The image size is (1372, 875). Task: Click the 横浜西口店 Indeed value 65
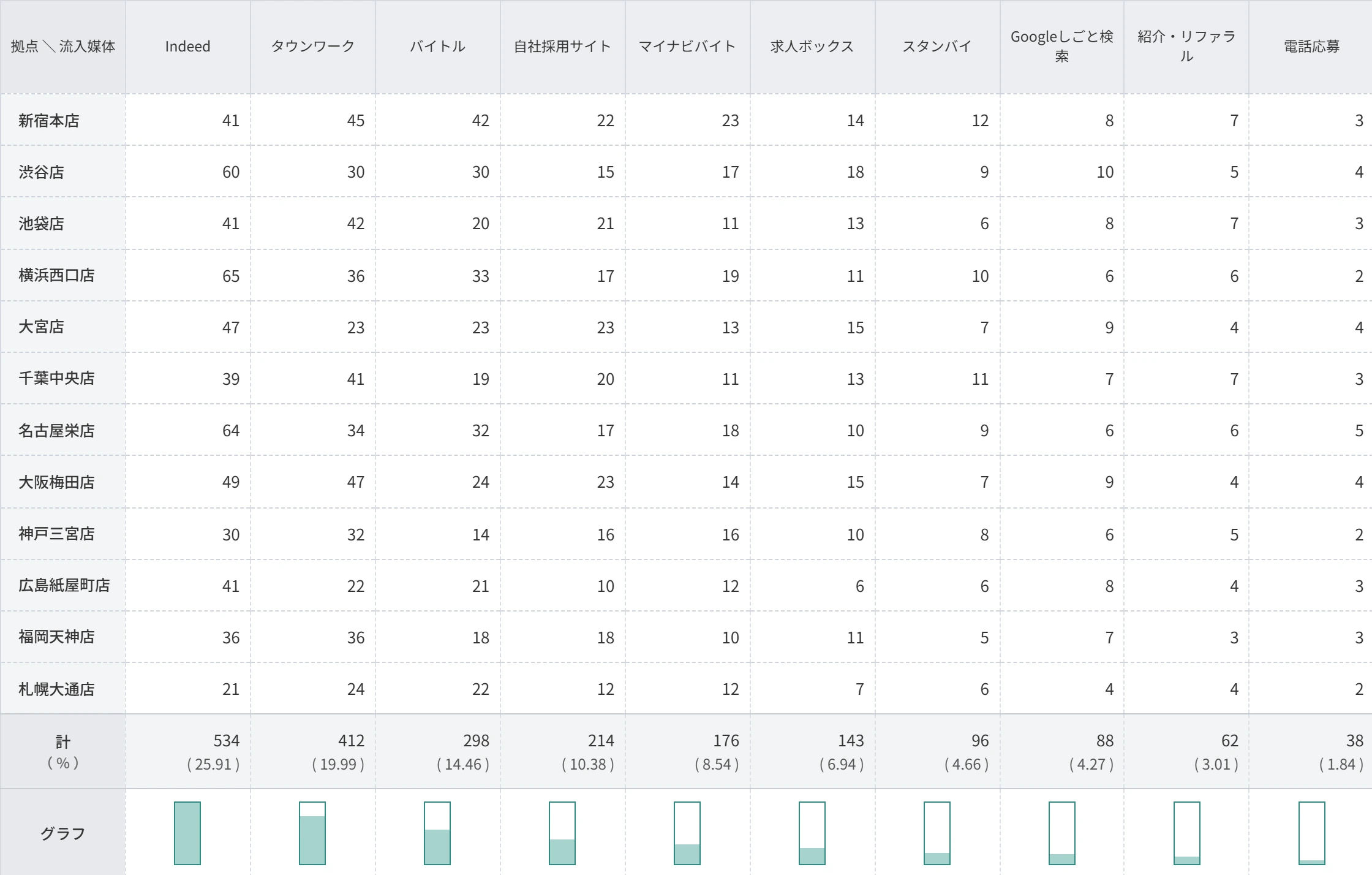click(231, 276)
